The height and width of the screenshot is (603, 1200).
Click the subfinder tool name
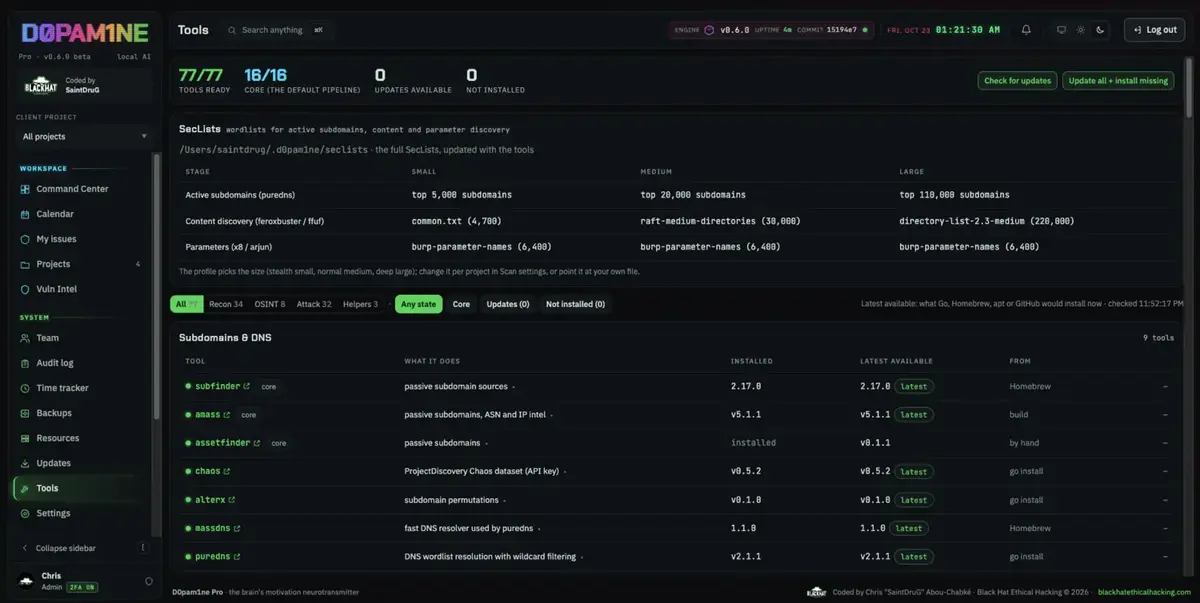pos(217,386)
